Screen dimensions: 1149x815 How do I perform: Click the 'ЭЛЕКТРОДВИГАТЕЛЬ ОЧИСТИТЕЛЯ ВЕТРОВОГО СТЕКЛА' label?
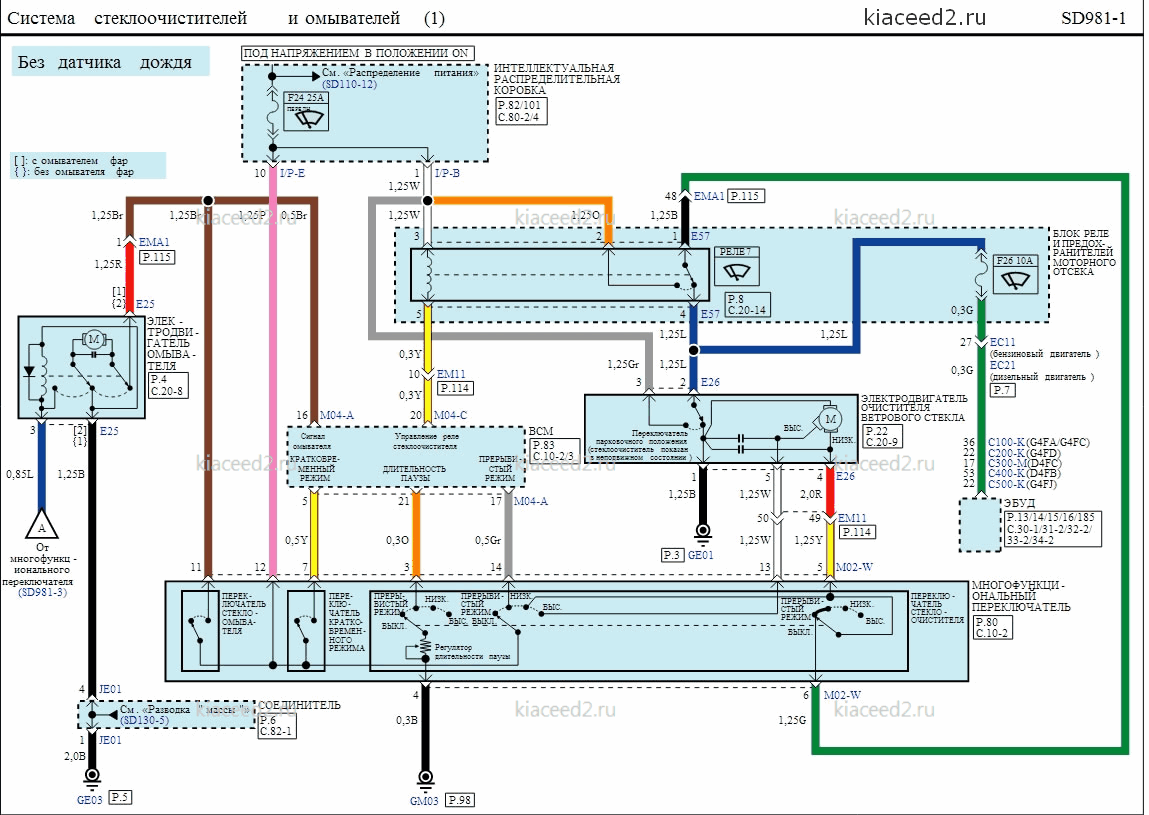(x=914, y=408)
